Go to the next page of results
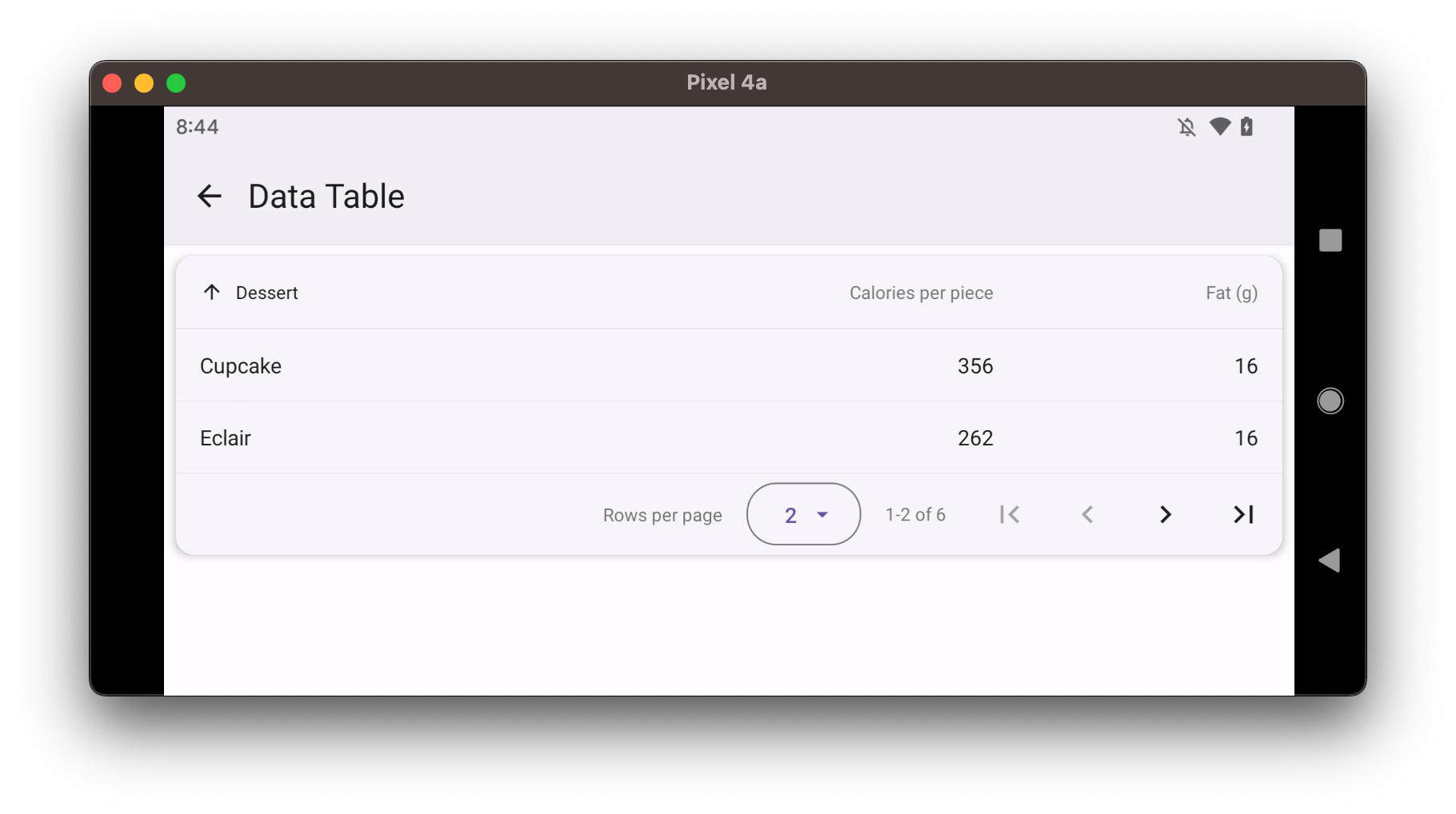 pos(1165,514)
